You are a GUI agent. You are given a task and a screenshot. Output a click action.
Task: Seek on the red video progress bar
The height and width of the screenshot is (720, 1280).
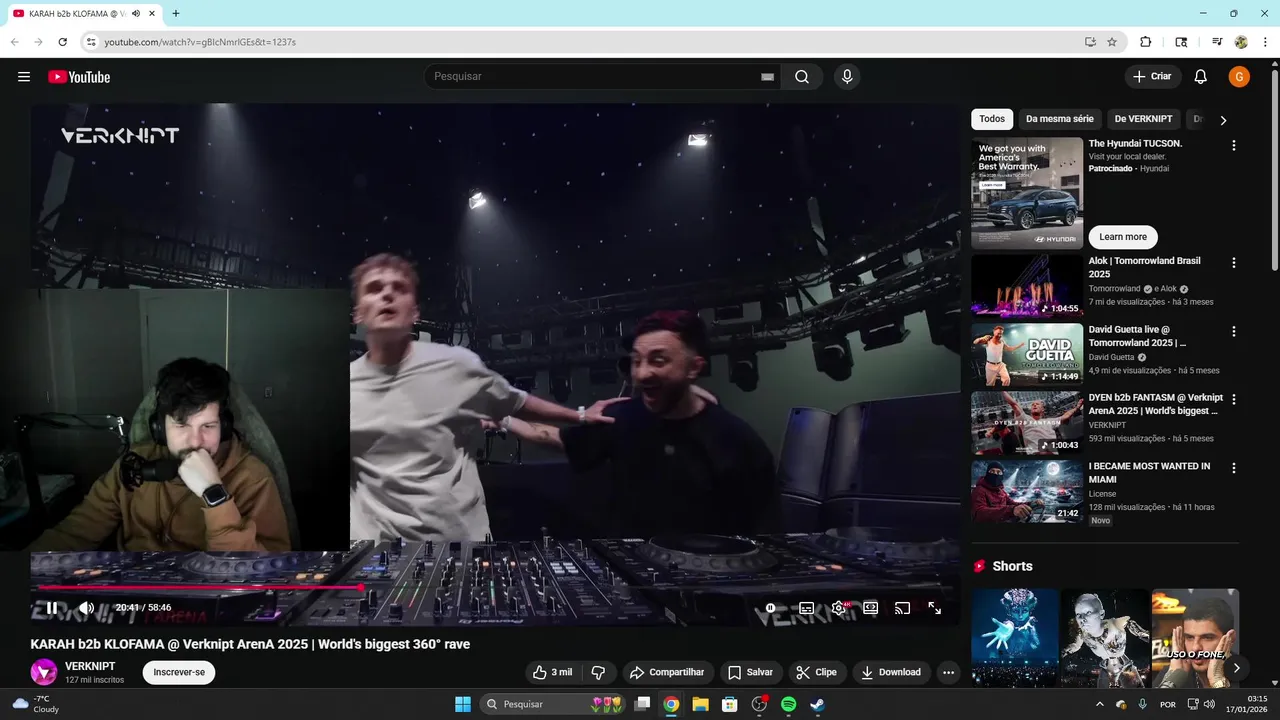pos(495,588)
